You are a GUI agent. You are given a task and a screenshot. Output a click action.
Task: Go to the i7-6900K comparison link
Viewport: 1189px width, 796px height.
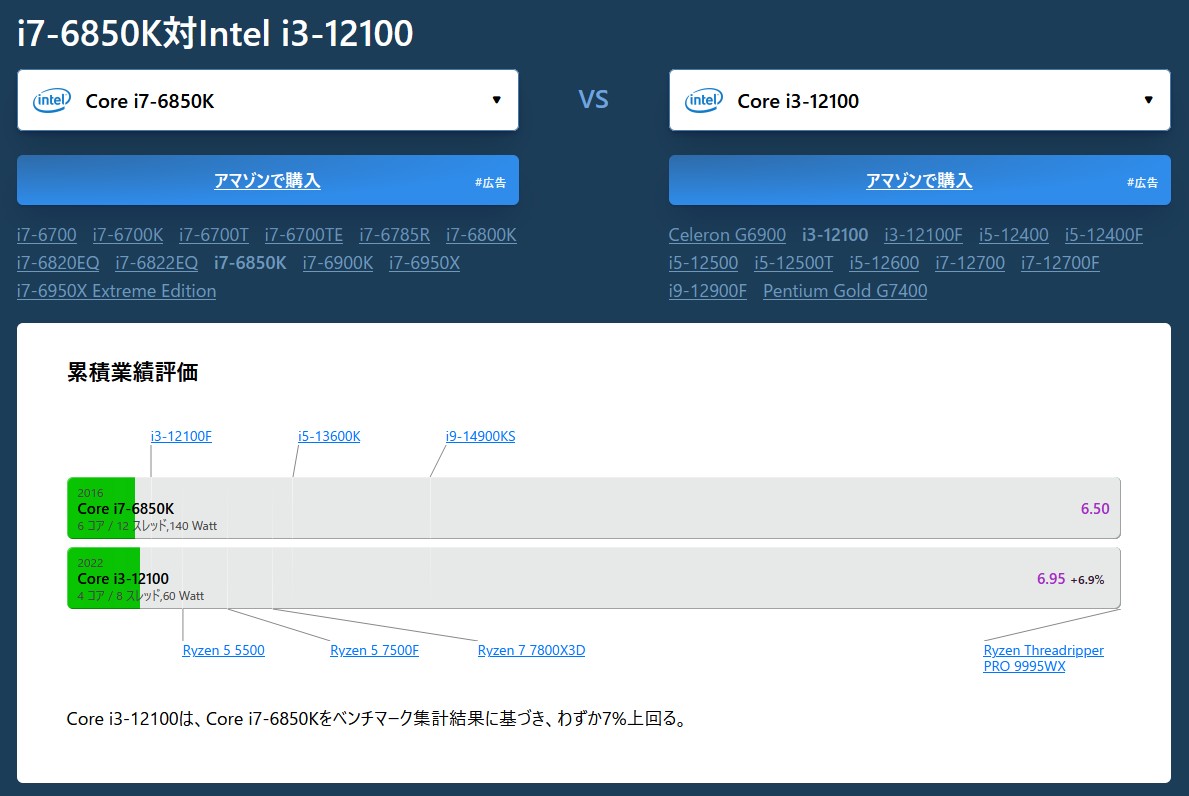338,263
